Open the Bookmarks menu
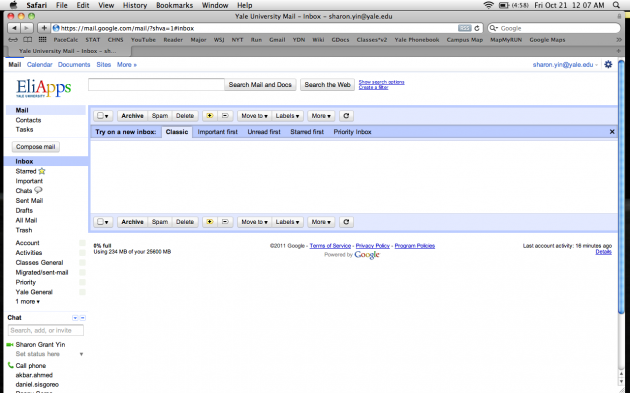 [174, 5]
